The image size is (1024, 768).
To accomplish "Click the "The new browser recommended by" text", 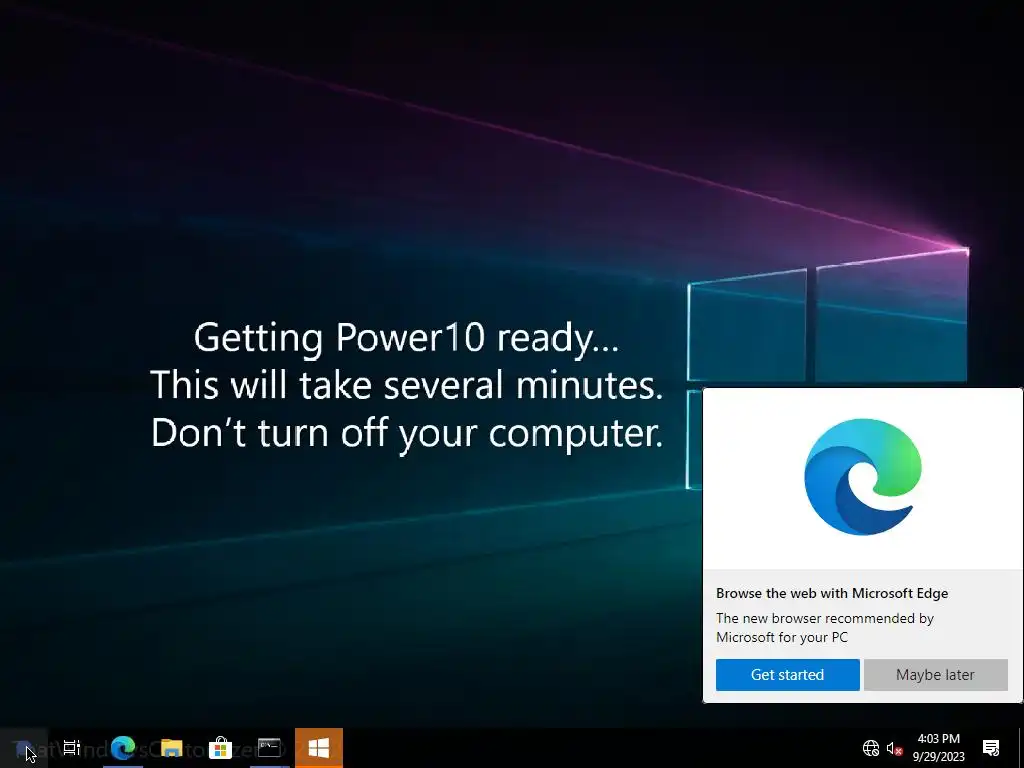I will tap(825, 618).
